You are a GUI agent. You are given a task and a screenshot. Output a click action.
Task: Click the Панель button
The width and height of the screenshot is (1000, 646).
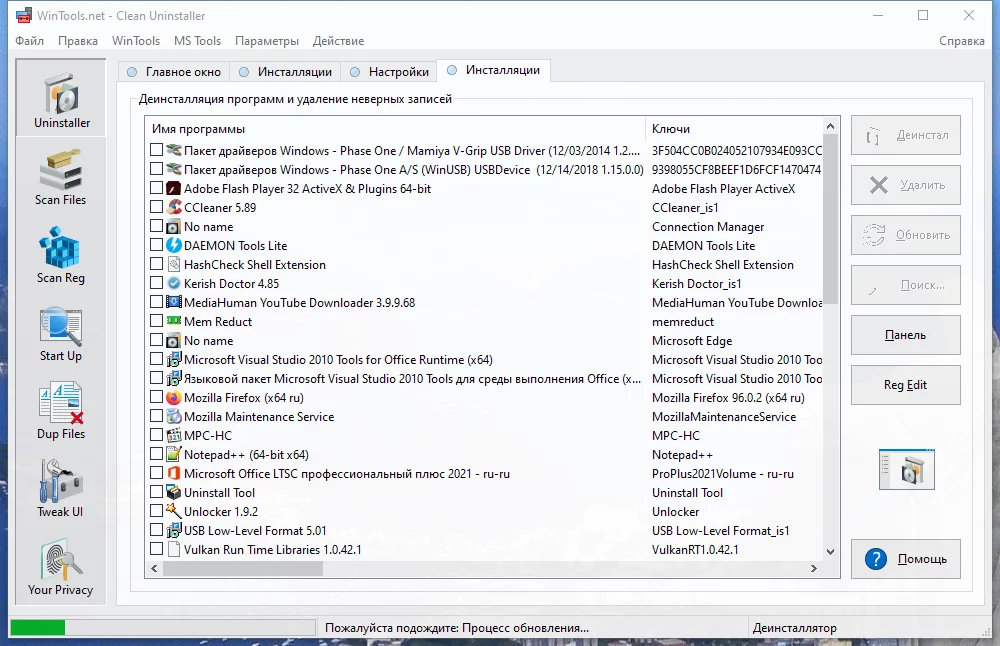[x=906, y=335]
